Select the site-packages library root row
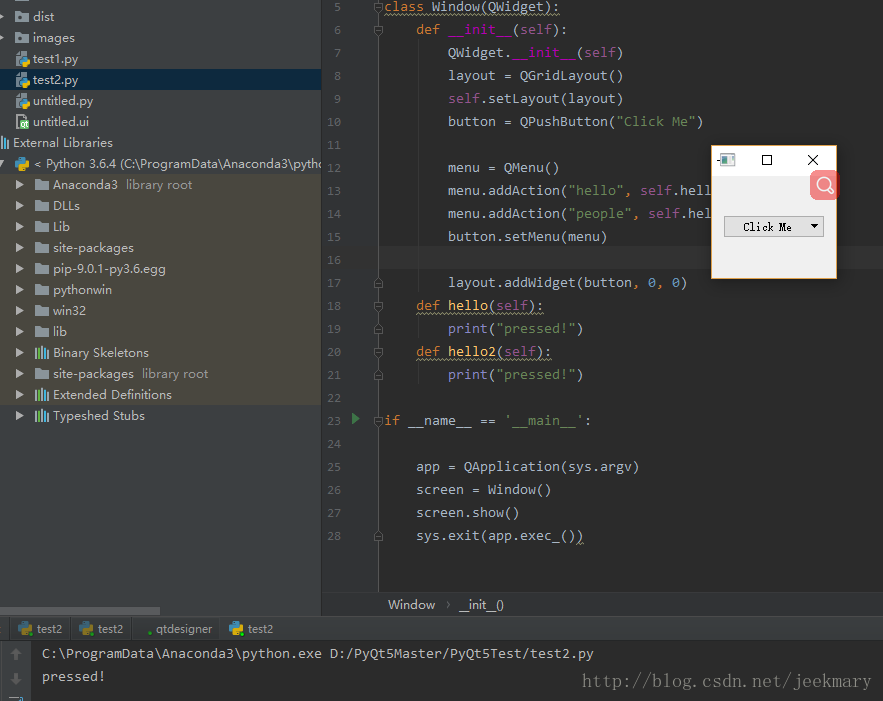This screenshot has width=883, height=701. click(160, 374)
